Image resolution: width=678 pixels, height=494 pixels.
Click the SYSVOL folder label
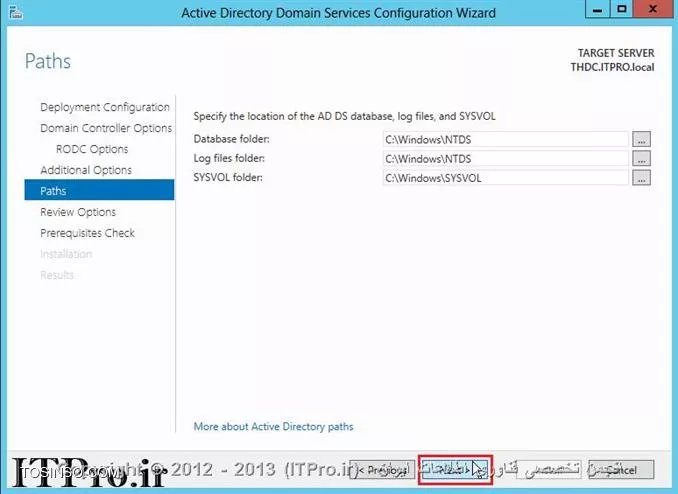coord(228,177)
